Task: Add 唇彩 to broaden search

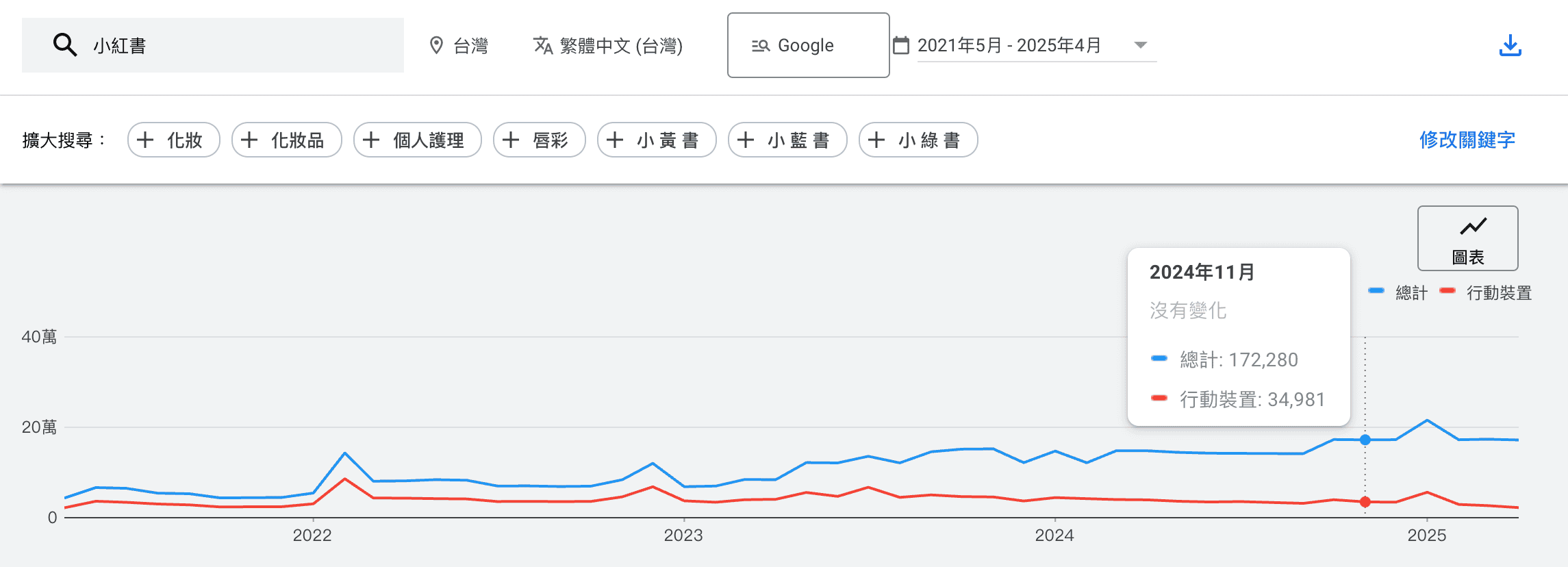Action: coord(540,140)
